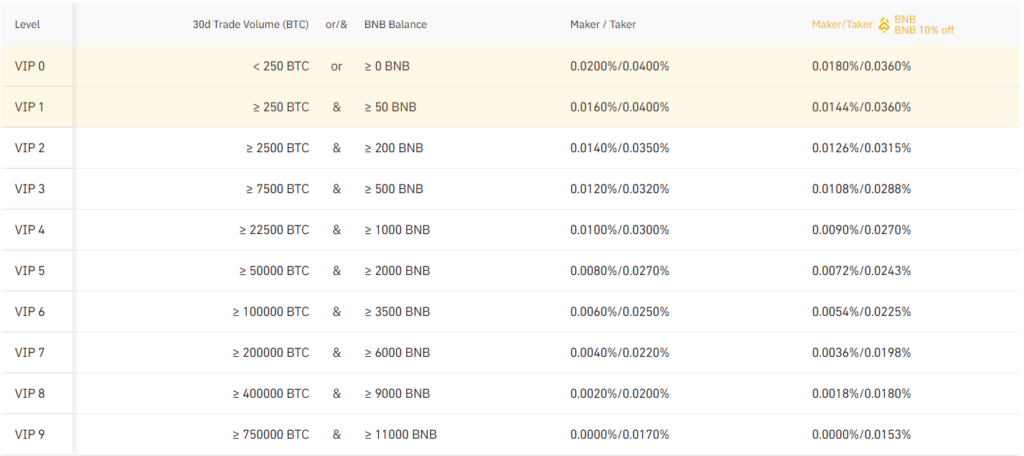Click the ≥ 11000 BNB balance cell
The width and height of the screenshot is (1024, 456).
pyautogui.click(x=400, y=435)
